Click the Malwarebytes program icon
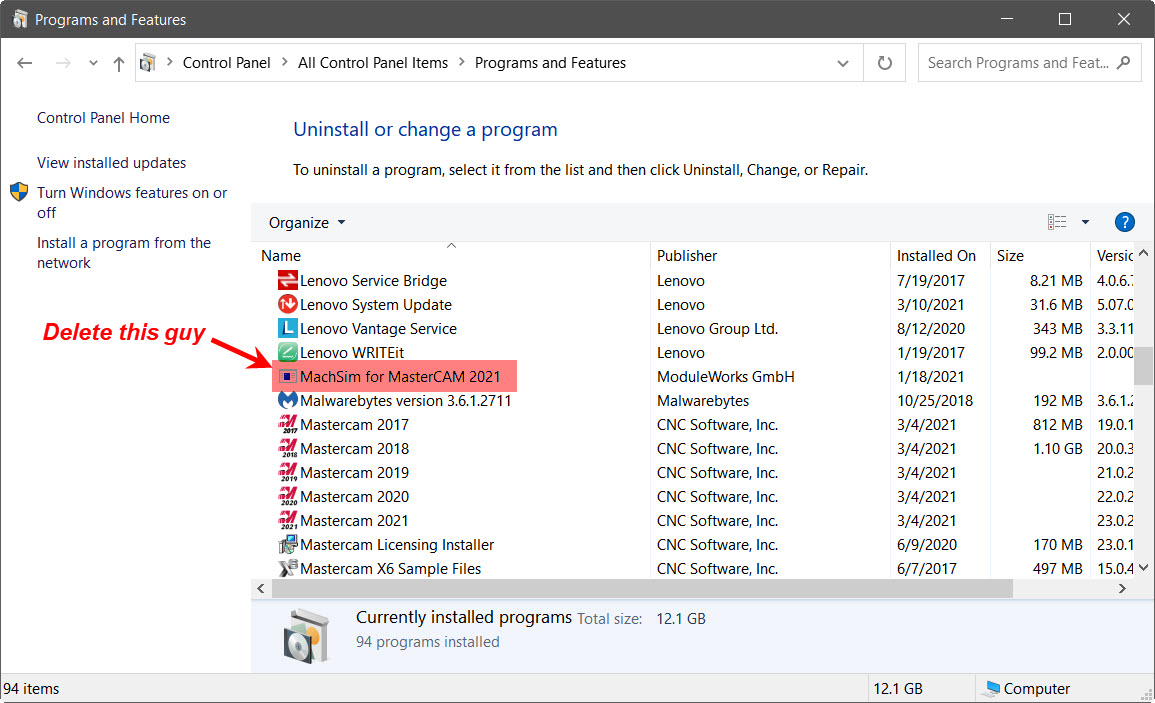Image resolution: width=1155 pixels, height=703 pixels. pyautogui.click(x=287, y=401)
